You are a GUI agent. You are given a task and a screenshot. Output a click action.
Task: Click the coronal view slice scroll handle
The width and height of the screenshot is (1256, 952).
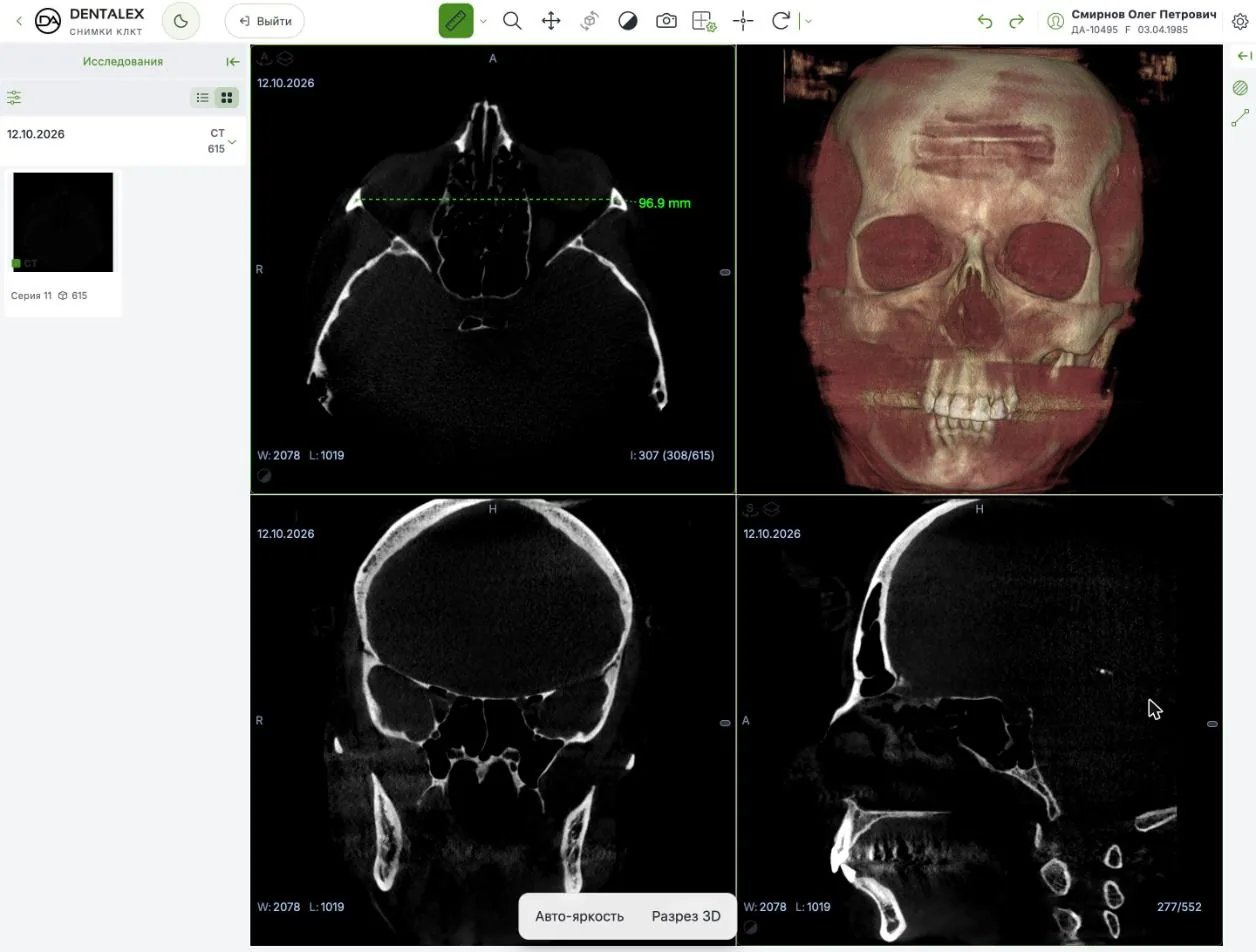725,723
